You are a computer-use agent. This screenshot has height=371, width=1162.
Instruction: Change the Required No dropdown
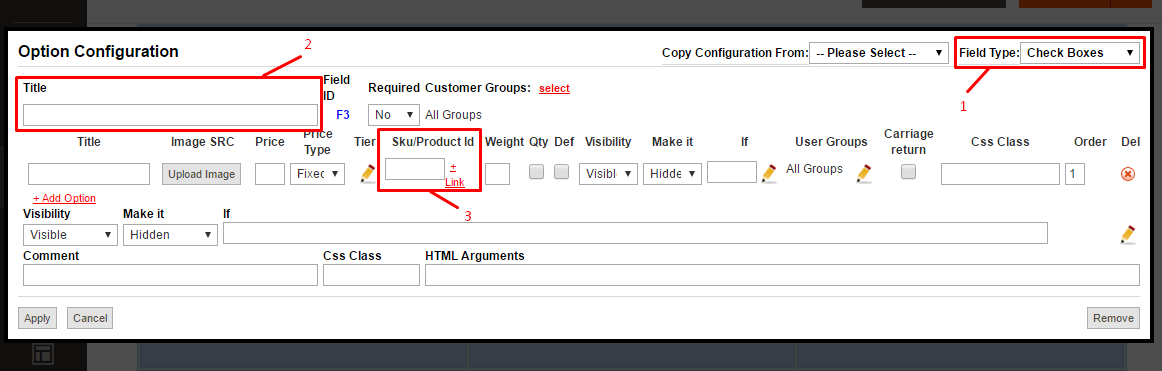point(394,115)
